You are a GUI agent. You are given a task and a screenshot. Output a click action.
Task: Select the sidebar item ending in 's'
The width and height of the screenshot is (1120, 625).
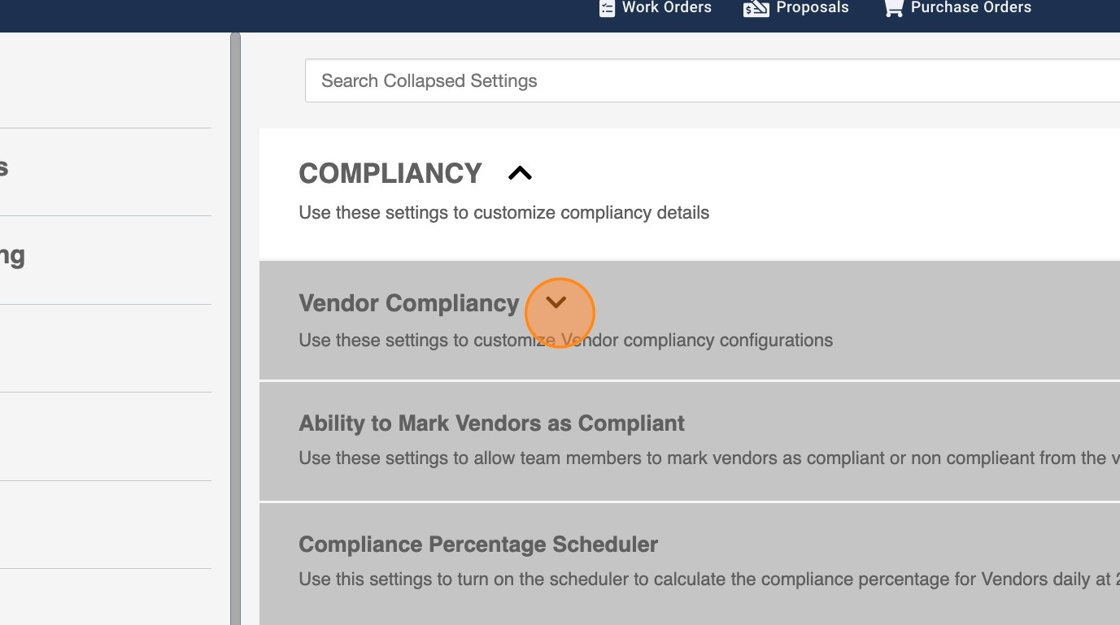click(4, 168)
